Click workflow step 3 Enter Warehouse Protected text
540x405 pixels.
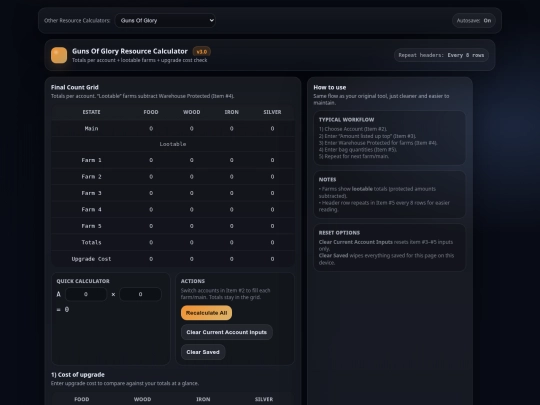[378, 143]
